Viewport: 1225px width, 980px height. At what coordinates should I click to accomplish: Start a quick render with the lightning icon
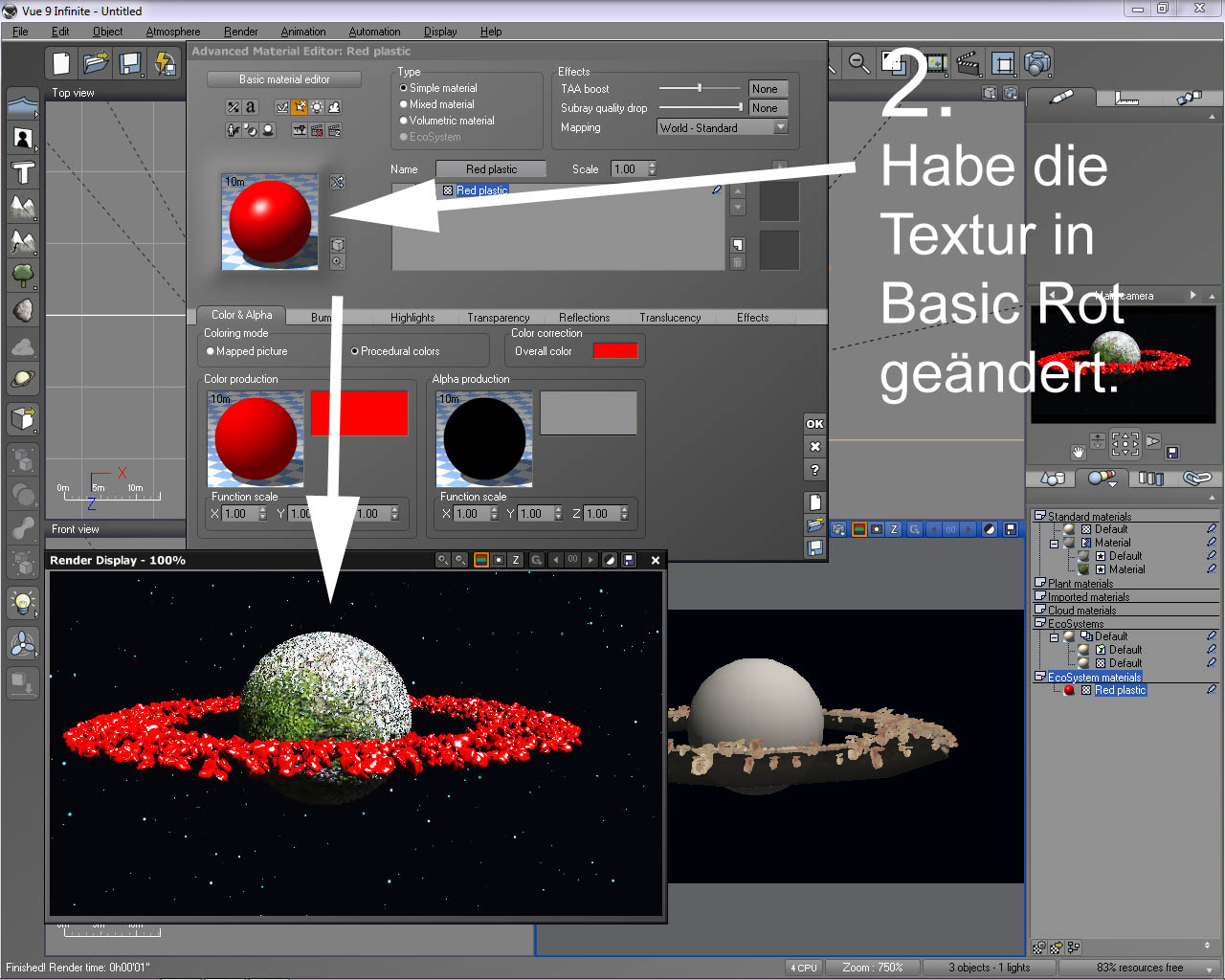pyautogui.click(x=165, y=63)
